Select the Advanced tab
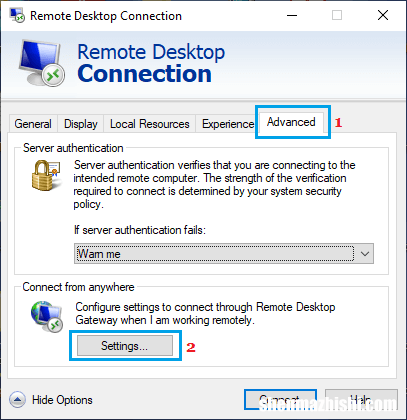 291,122
